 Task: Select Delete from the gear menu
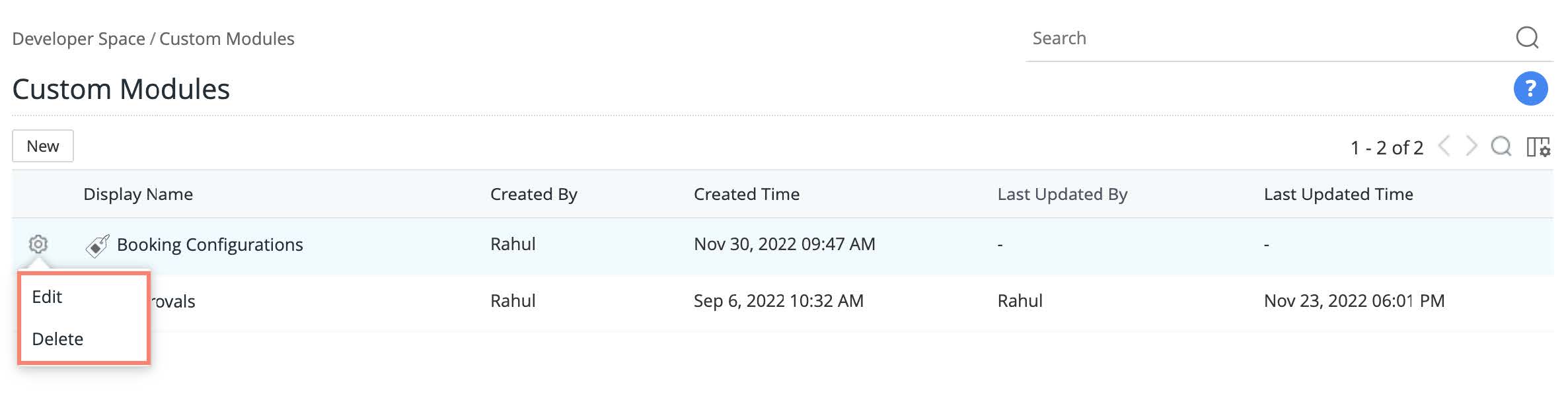pyautogui.click(x=57, y=339)
